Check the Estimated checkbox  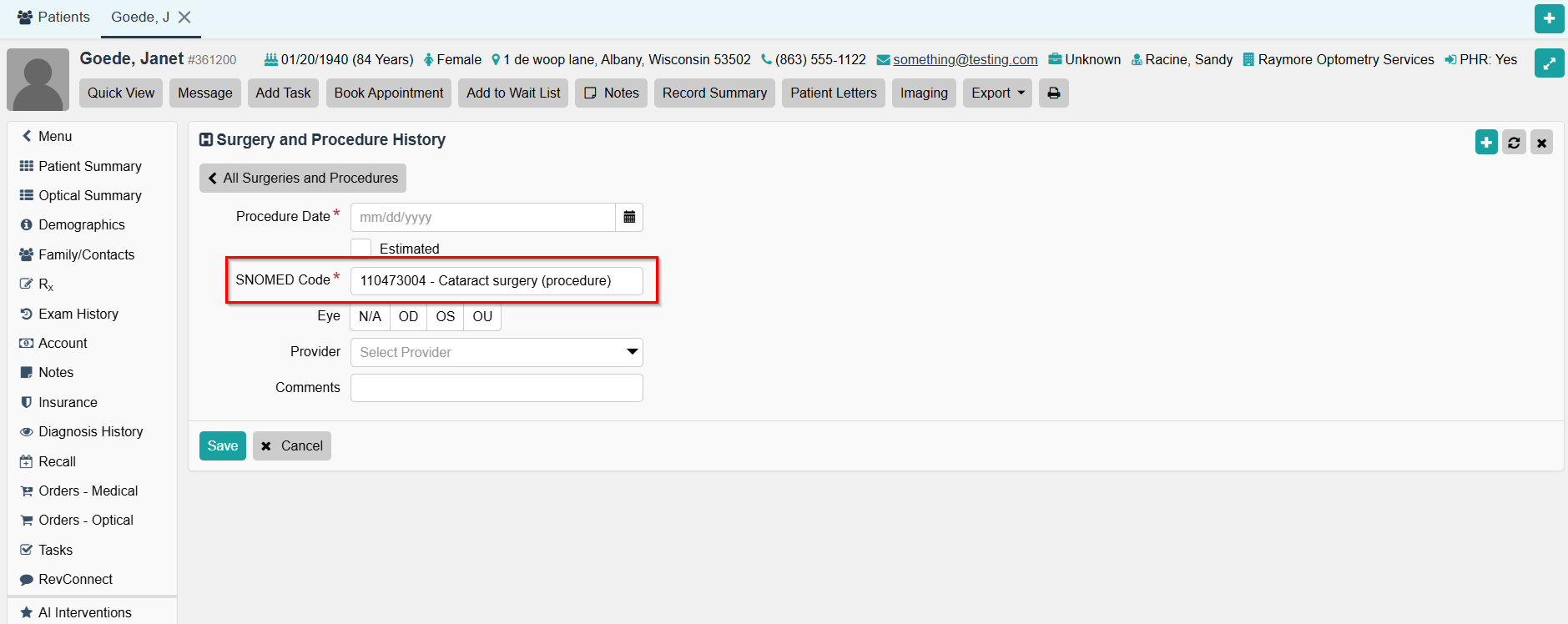pyautogui.click(x=361, y=249)
